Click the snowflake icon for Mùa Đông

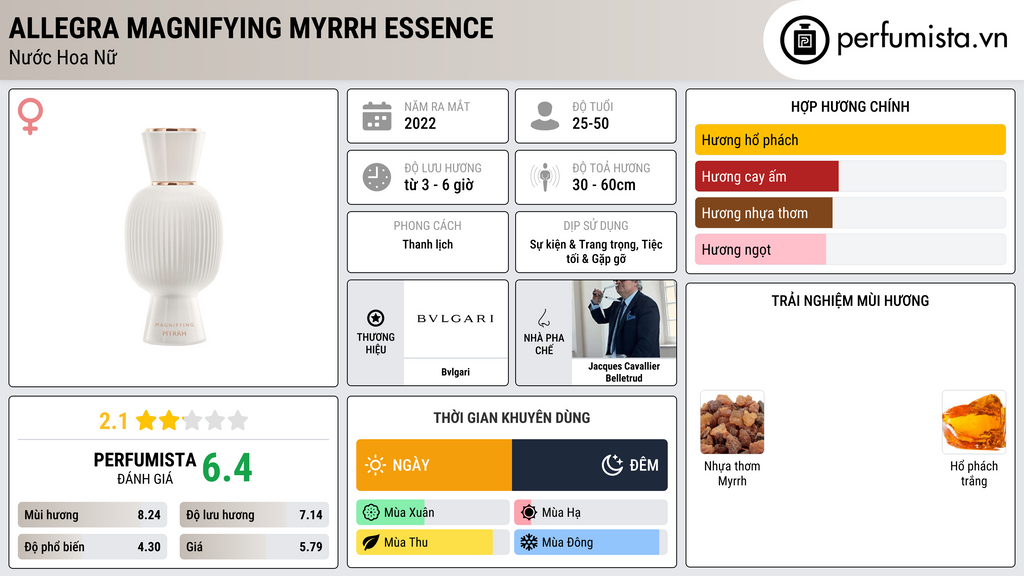(x=529, y=543)
